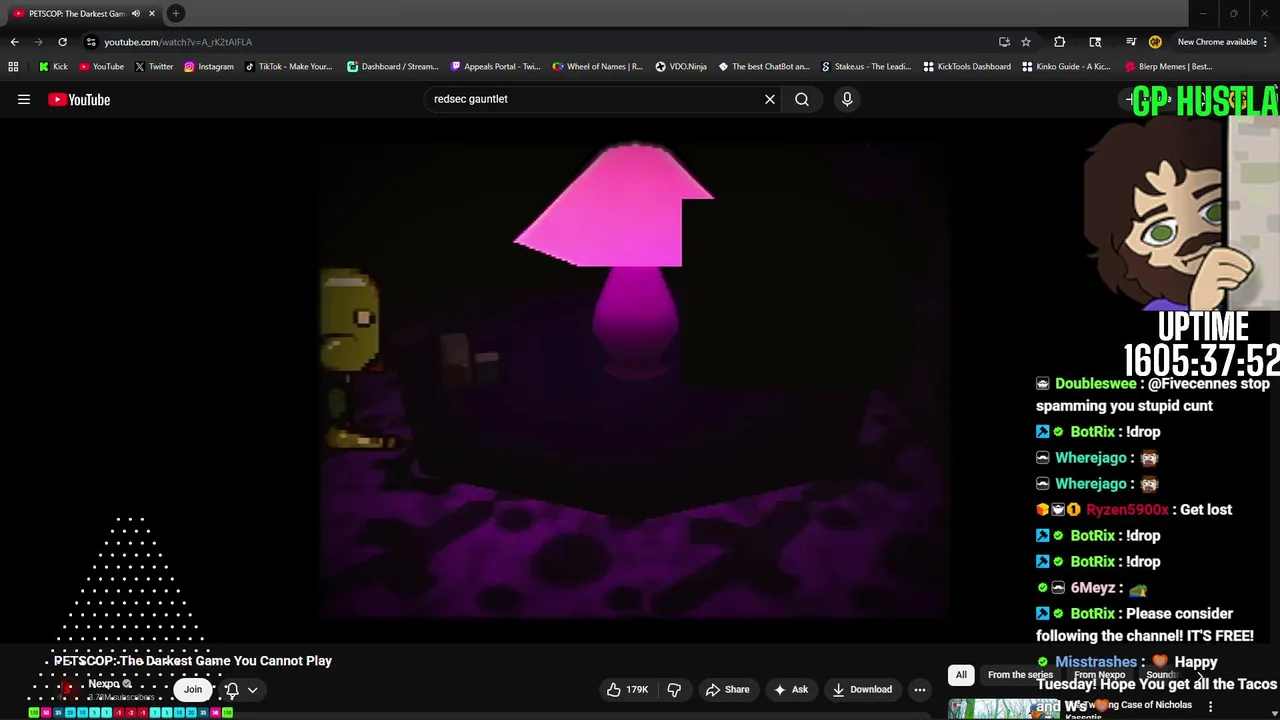
Task: Open the 'Kinko Guide - A Kic...' bookmark
Action: click(1066, 67)
